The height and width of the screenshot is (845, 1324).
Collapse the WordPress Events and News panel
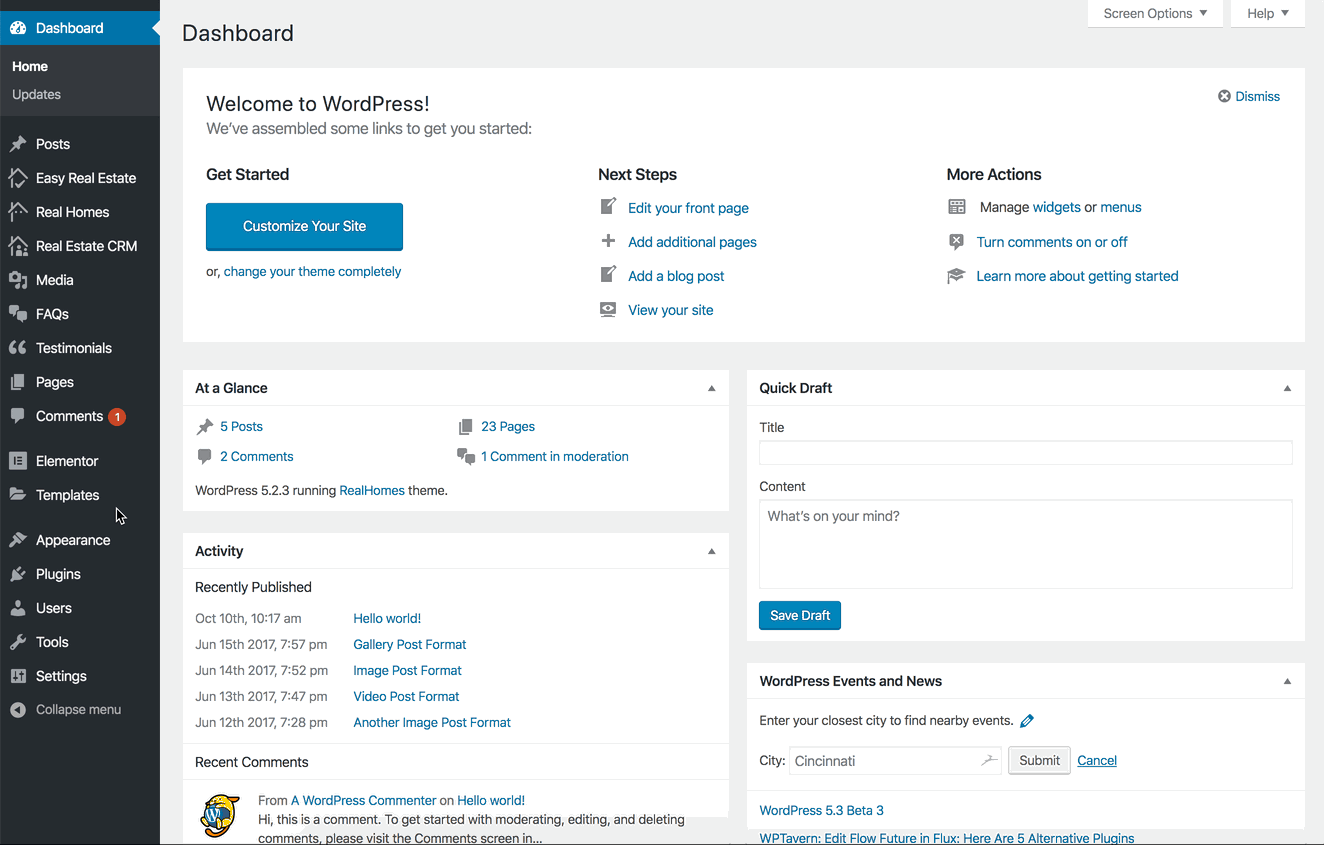click(x=1287, y=681)
